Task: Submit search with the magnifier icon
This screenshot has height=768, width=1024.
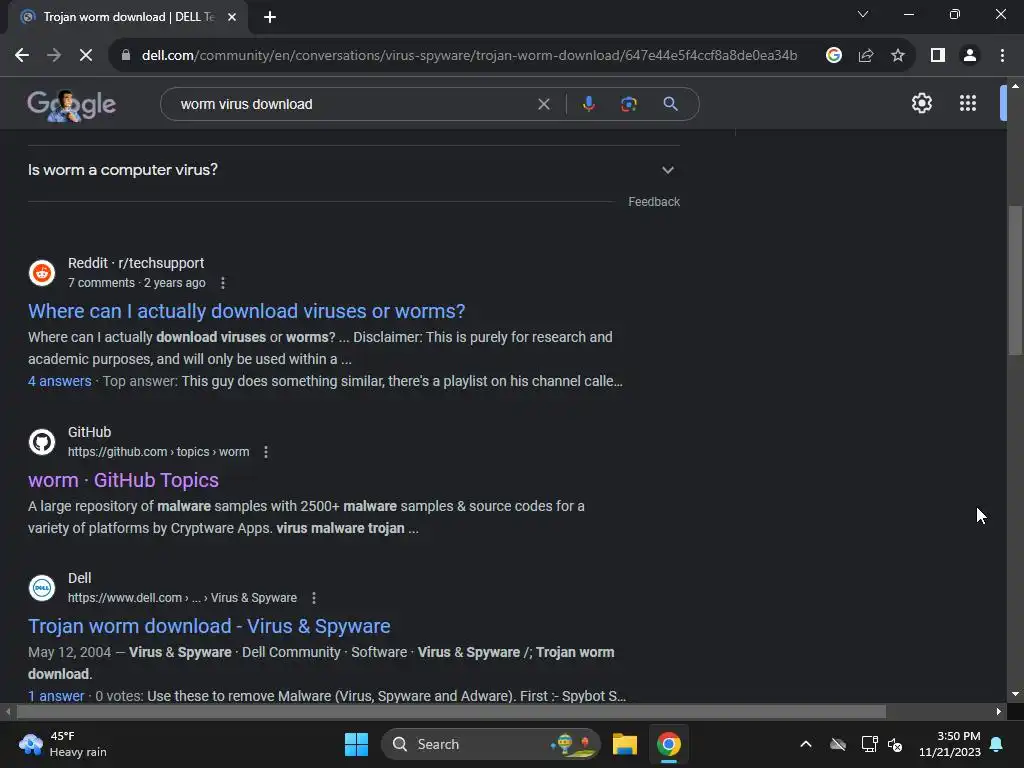Action: click(670, 104)
